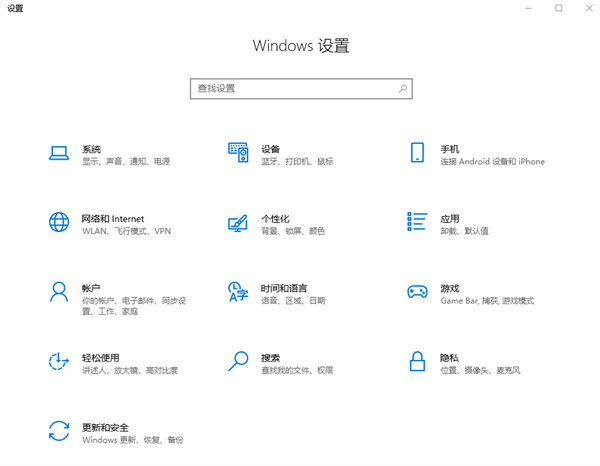Open the 游戏 settings title
This screenshot has height=466, width=600.
(x=450, y=288)
